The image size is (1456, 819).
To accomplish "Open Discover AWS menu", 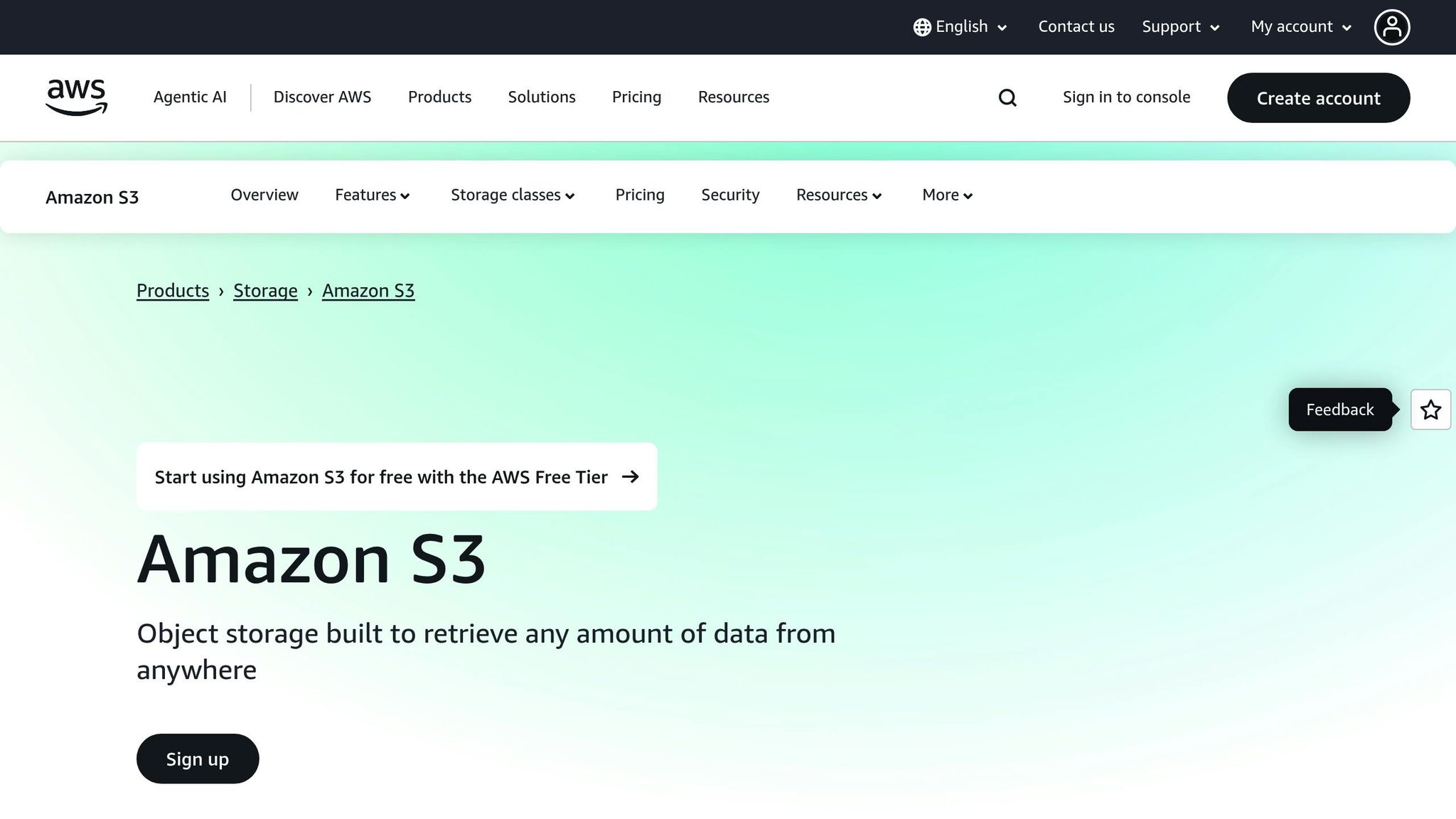I will (x=322, y=97).
